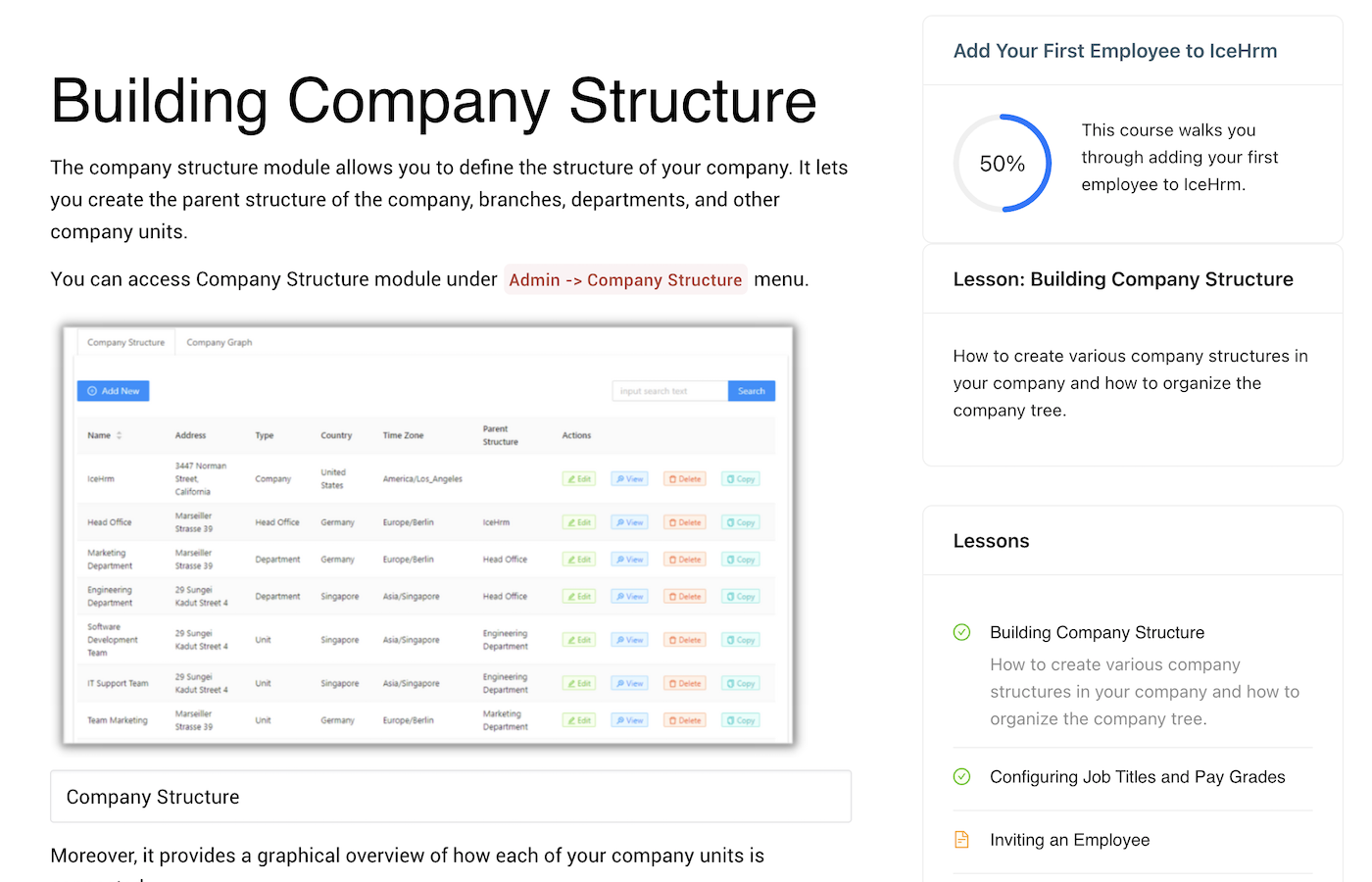This screenshot has width=1372, height=882.
Task: Click Edit for the Team Marketing row
Action: click(578, 720)
